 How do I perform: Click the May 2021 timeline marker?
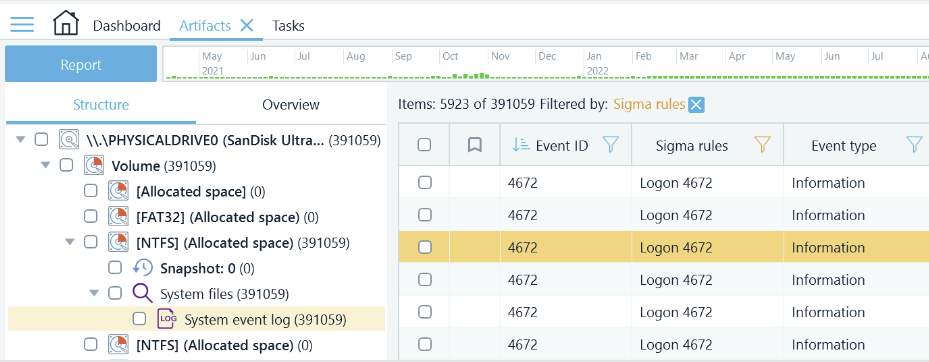pos(212,64)
